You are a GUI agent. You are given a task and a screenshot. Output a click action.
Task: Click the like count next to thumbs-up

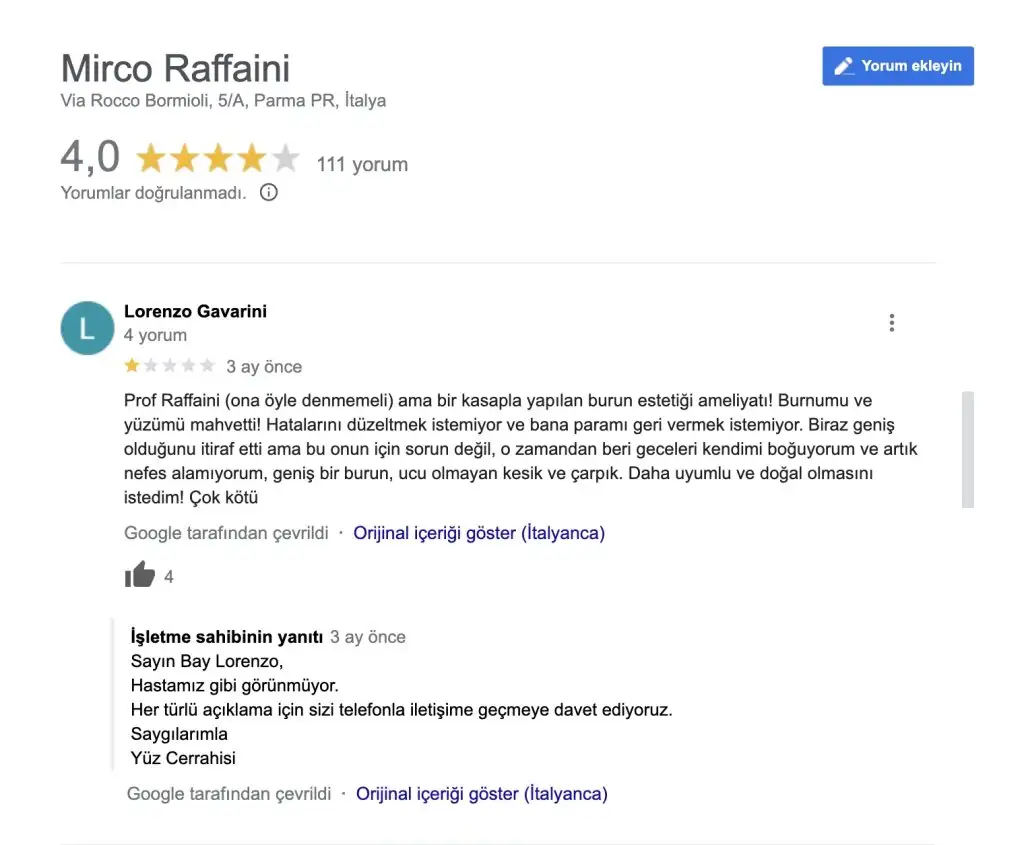pyautogui.click(x=169, y=577)
